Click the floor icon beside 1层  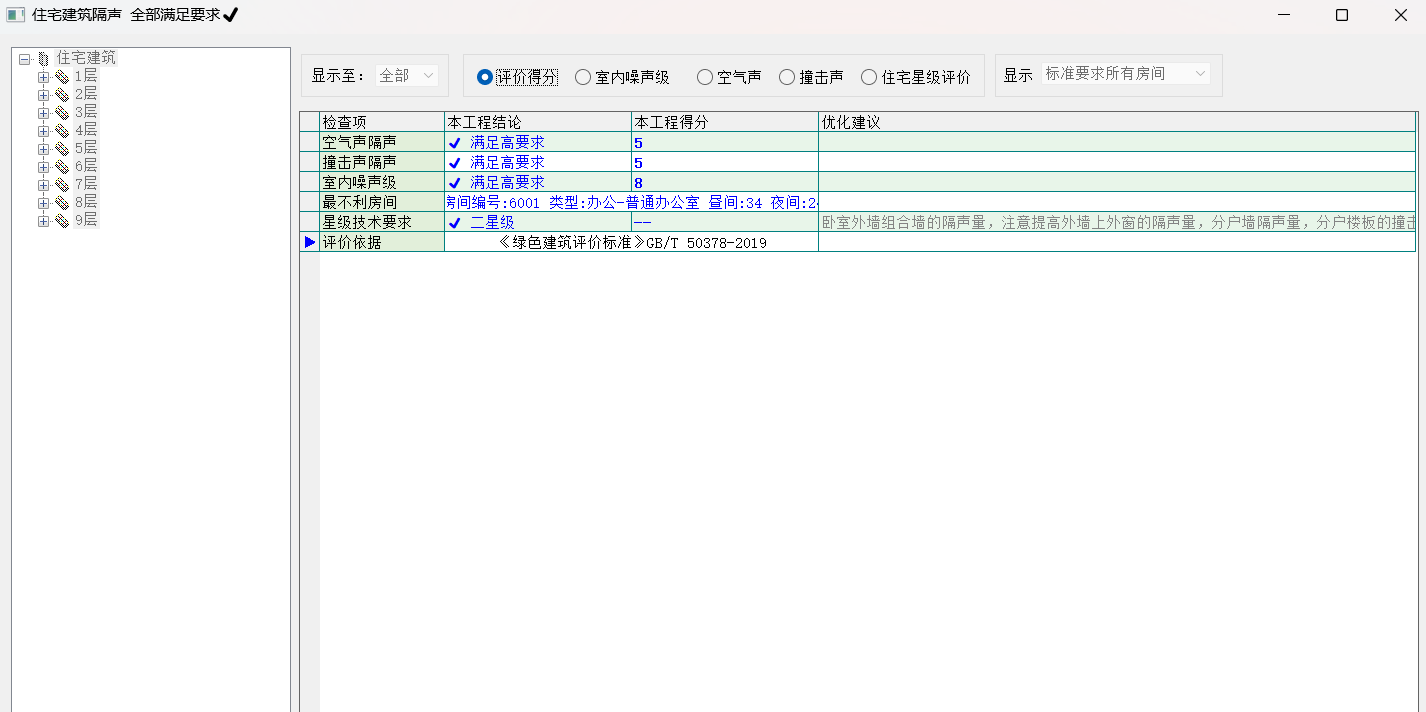pos(62,77)
